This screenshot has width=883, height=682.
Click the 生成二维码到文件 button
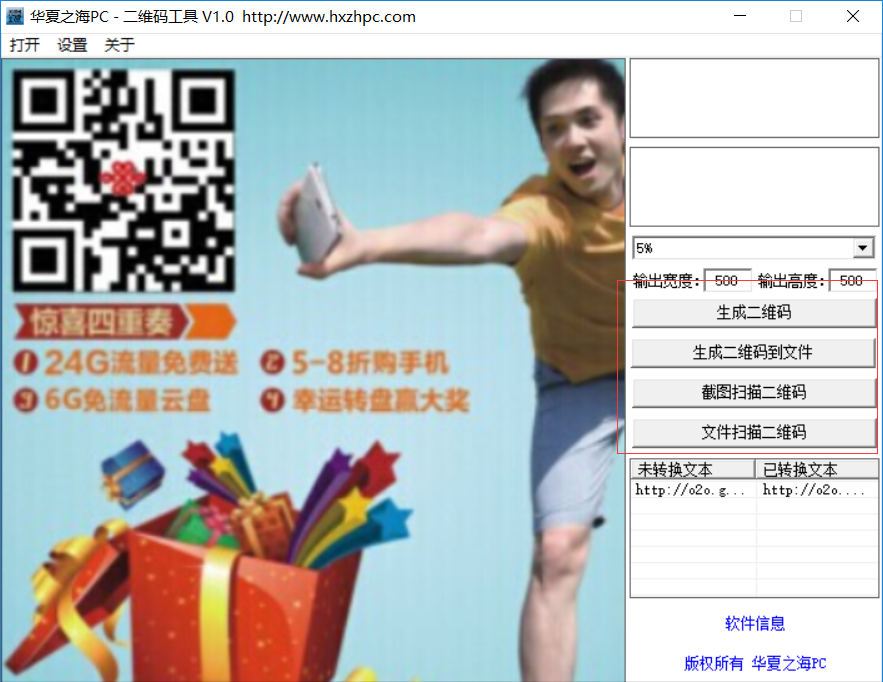pyautogui.click(x=753, y=353)
